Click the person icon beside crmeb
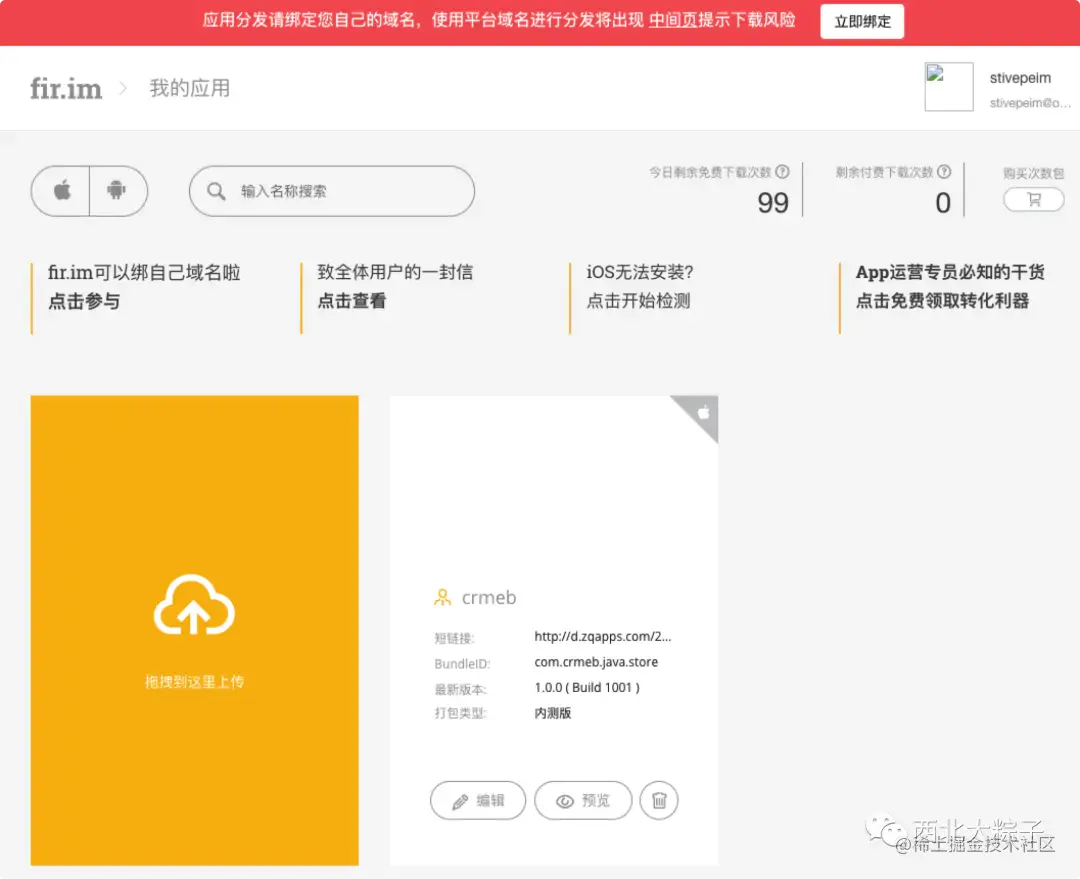The image size is (1080, 879). tap(442, 597)
